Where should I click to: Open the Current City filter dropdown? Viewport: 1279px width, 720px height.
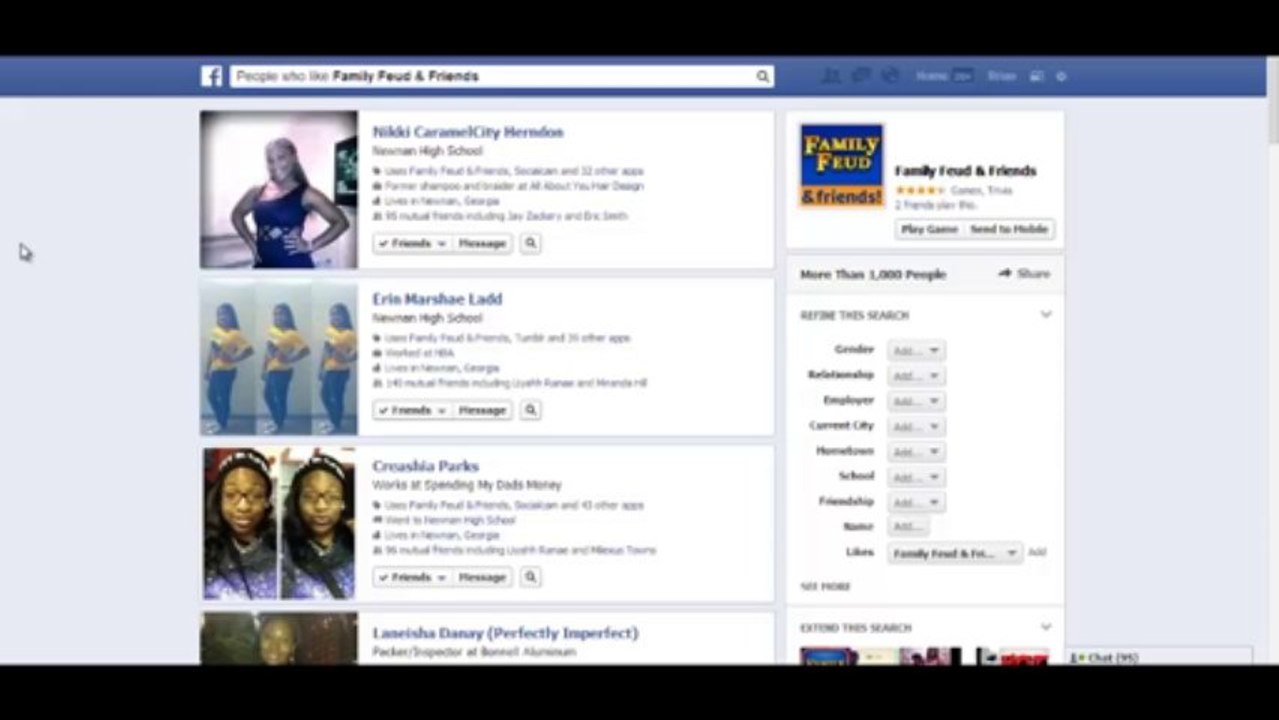(916, 427)
